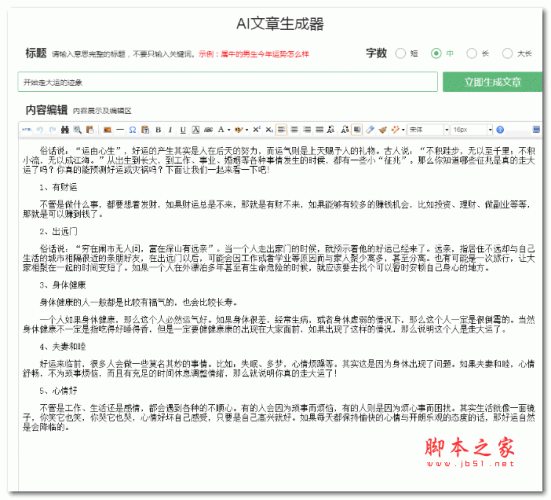
Task: Clear formatting with the eraser tool
Action: point(370,130)
